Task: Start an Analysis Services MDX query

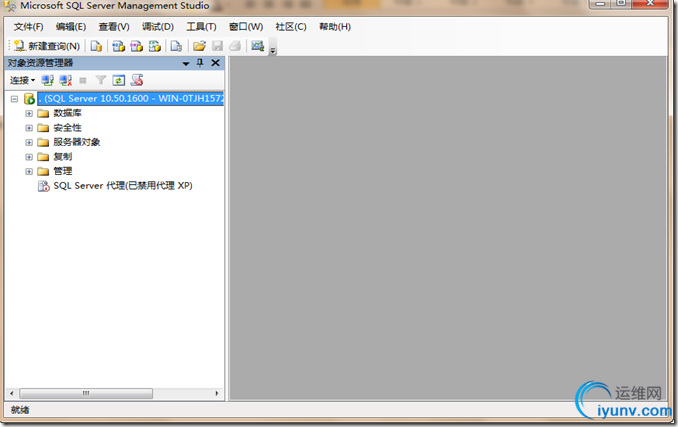Action: tap(118, 46)
